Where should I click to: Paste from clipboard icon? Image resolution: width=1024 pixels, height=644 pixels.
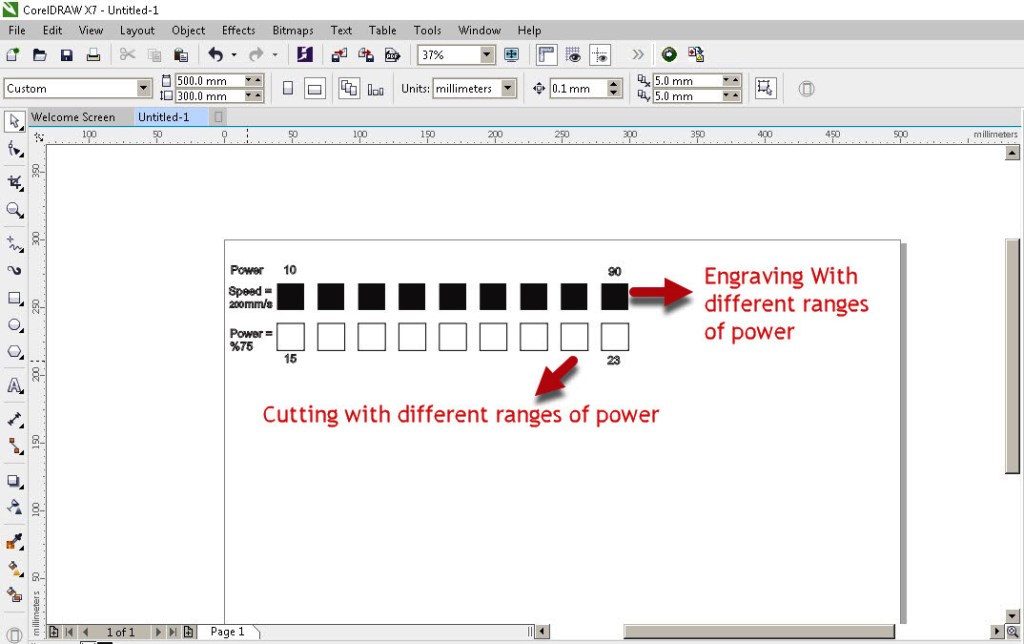click(x=181, y=55)
